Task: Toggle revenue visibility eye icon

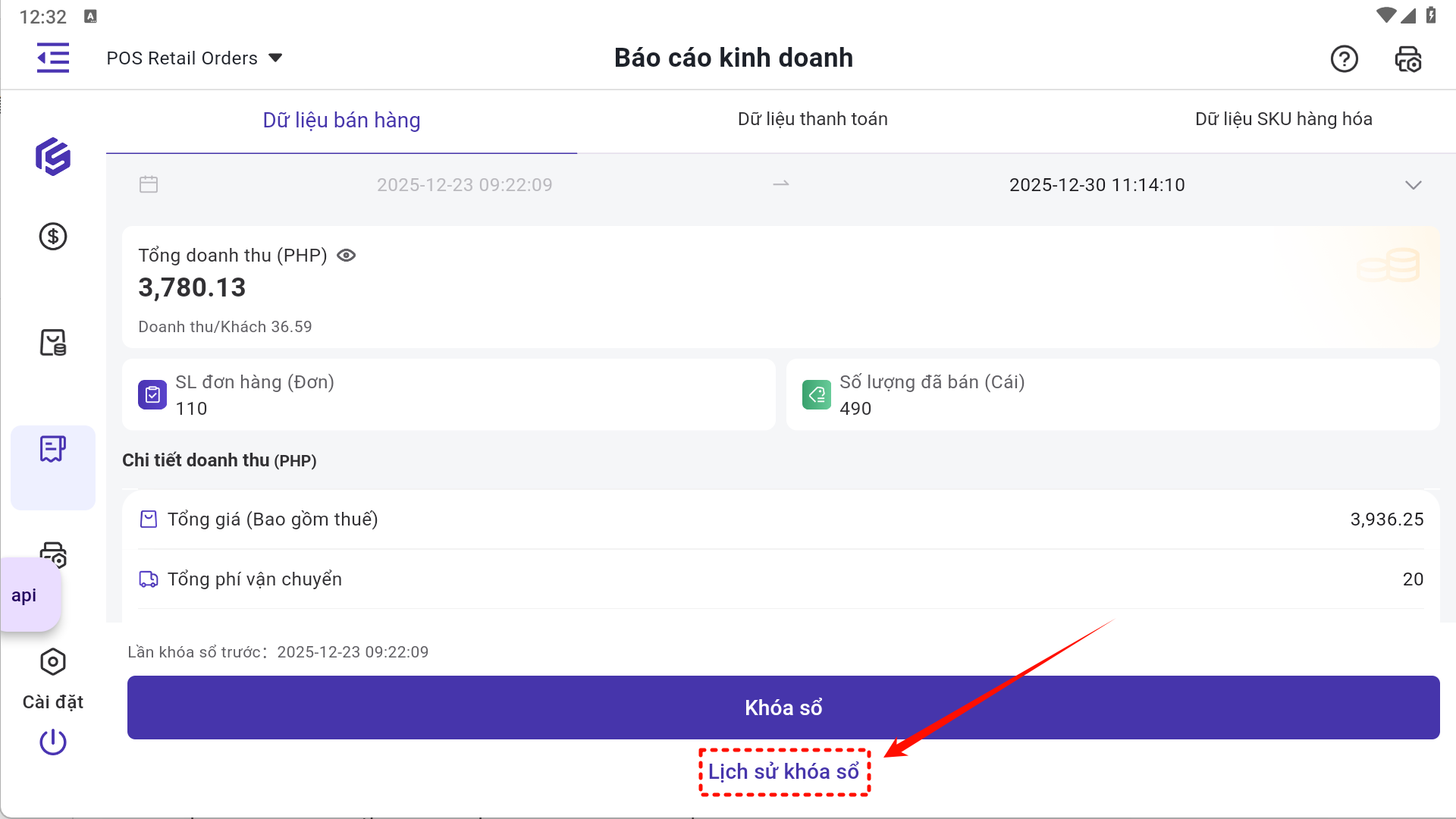Action: [x=346, y=256]
